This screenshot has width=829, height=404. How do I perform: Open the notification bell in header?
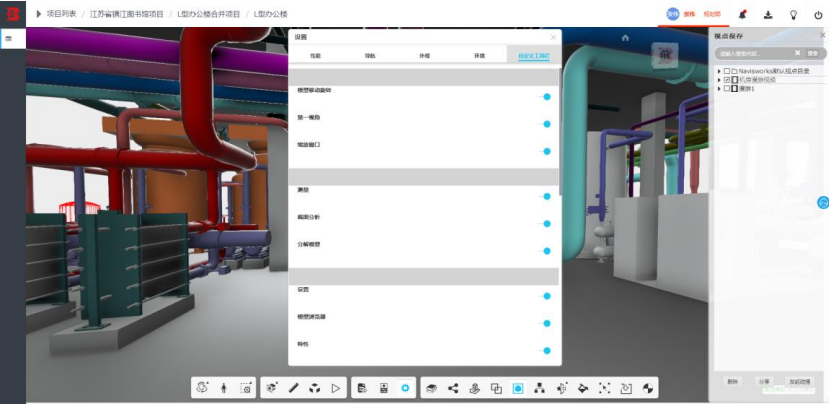click(x=743, y=14)
